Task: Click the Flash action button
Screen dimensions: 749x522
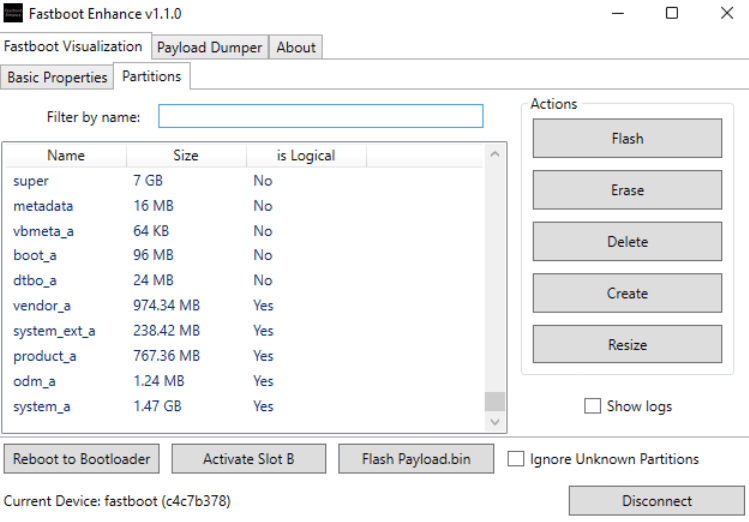Action: pyautogui.click(x=627, y=138)
